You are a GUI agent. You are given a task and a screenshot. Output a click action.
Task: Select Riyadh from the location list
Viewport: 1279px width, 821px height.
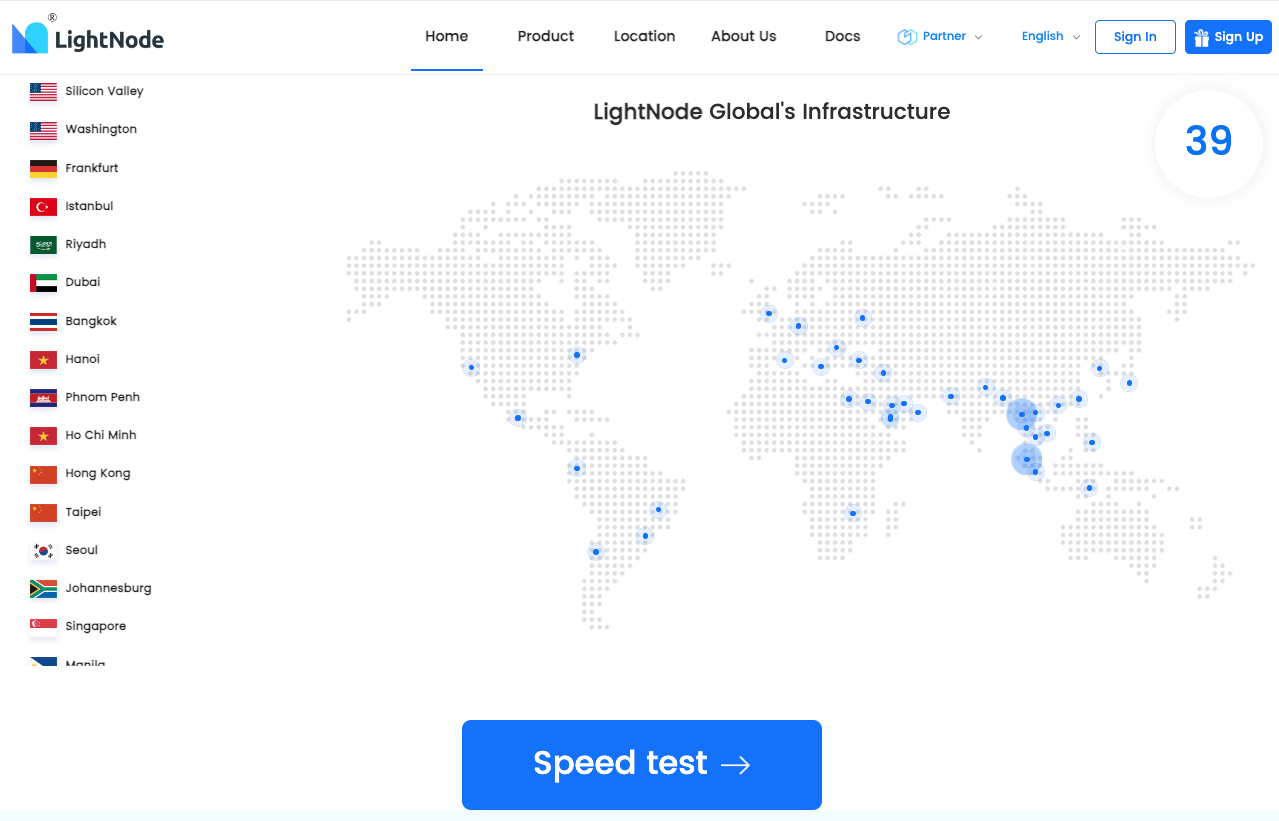pyautogui.click(x=85, y=244)
